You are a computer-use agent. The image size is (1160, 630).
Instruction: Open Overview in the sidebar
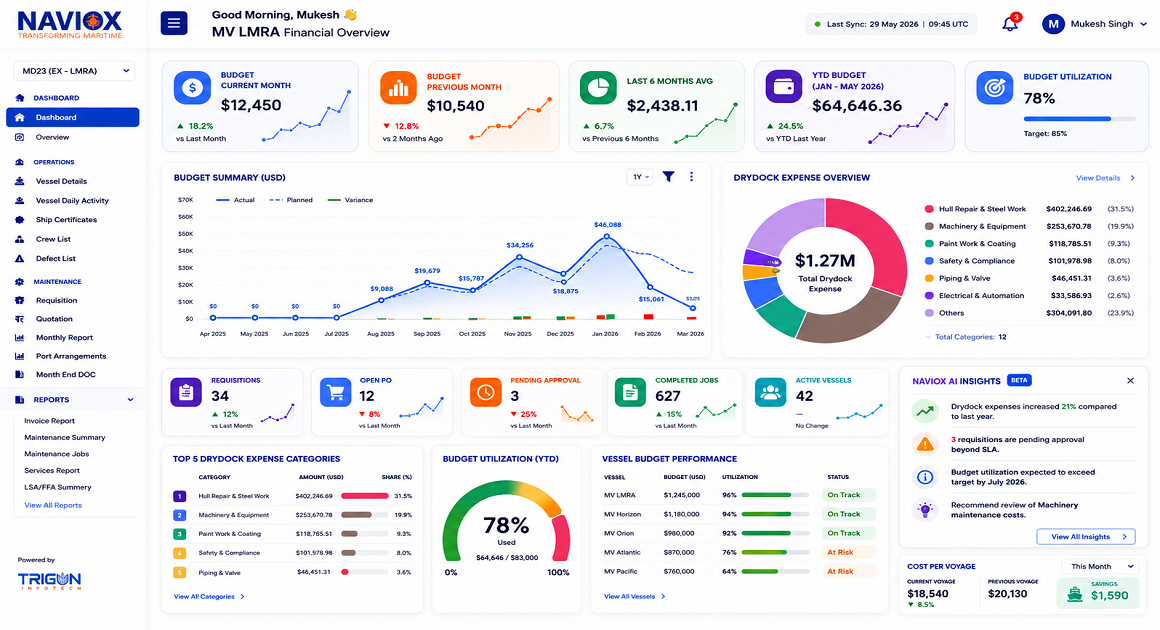(53, 138)
